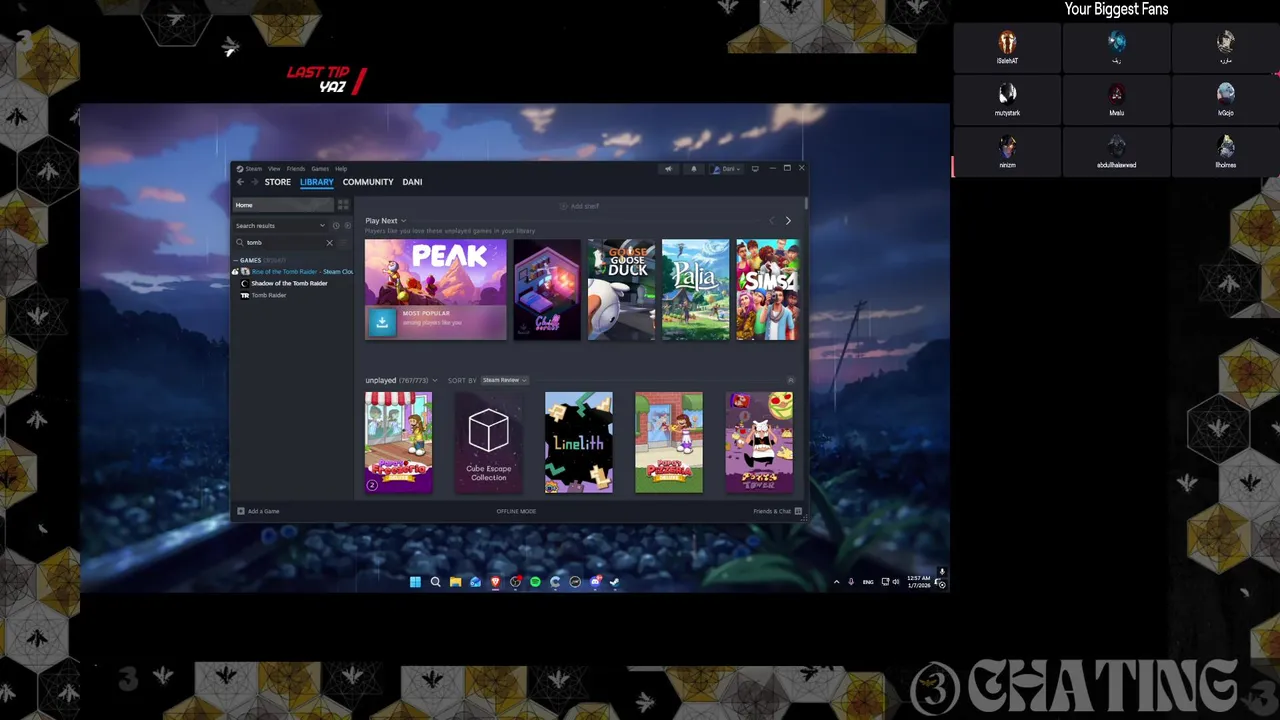Select the LIBRARY tab

point(317,182)
